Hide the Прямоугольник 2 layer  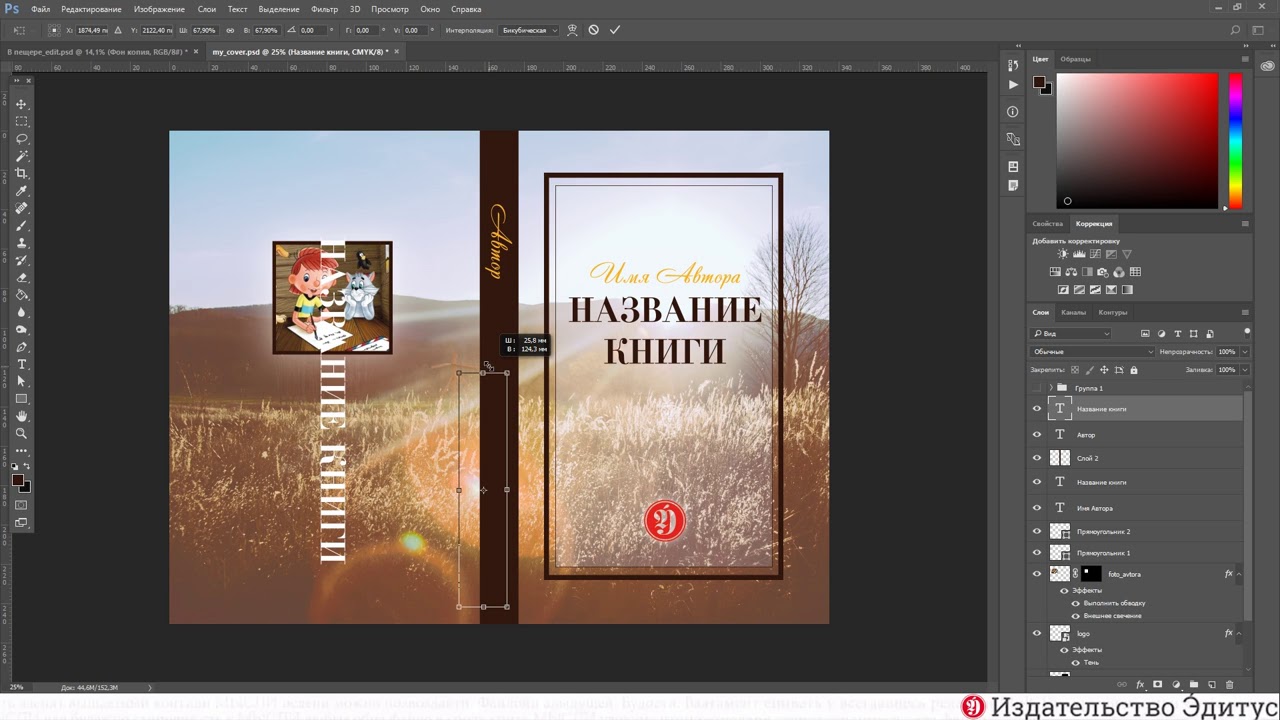coord(1037,532)
